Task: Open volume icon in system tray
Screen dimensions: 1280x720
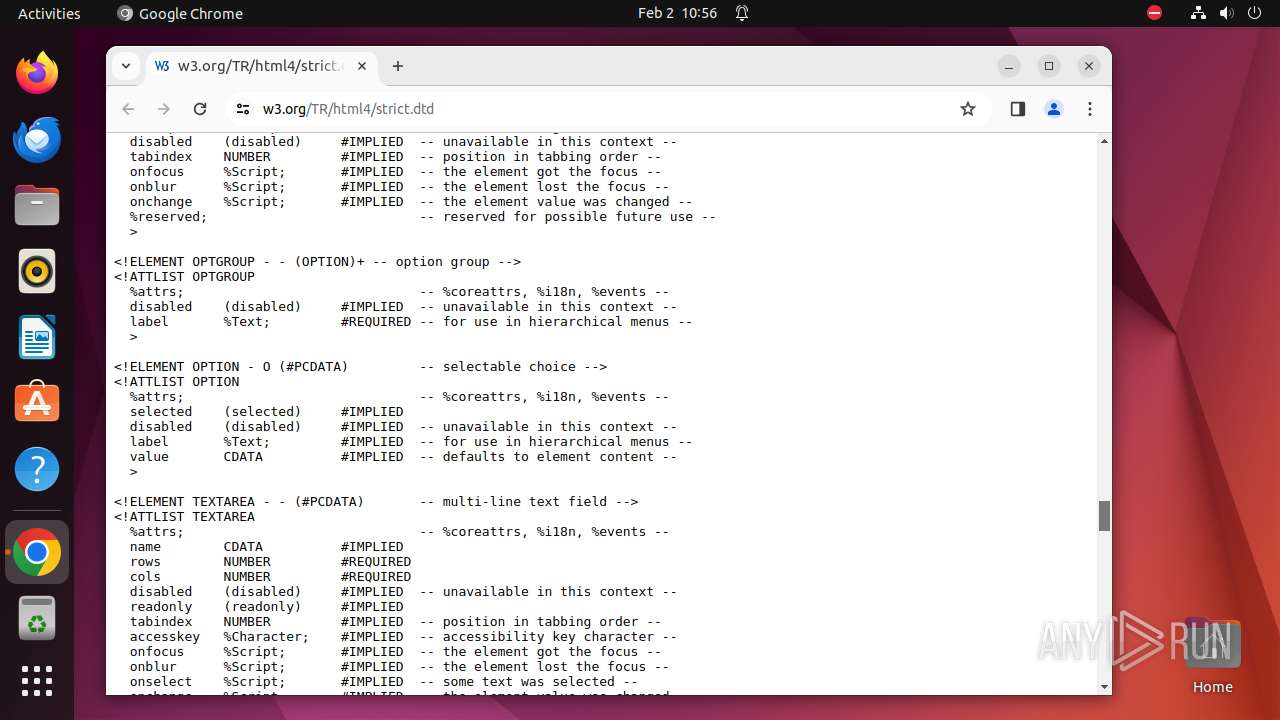Action: point(1226,13)
